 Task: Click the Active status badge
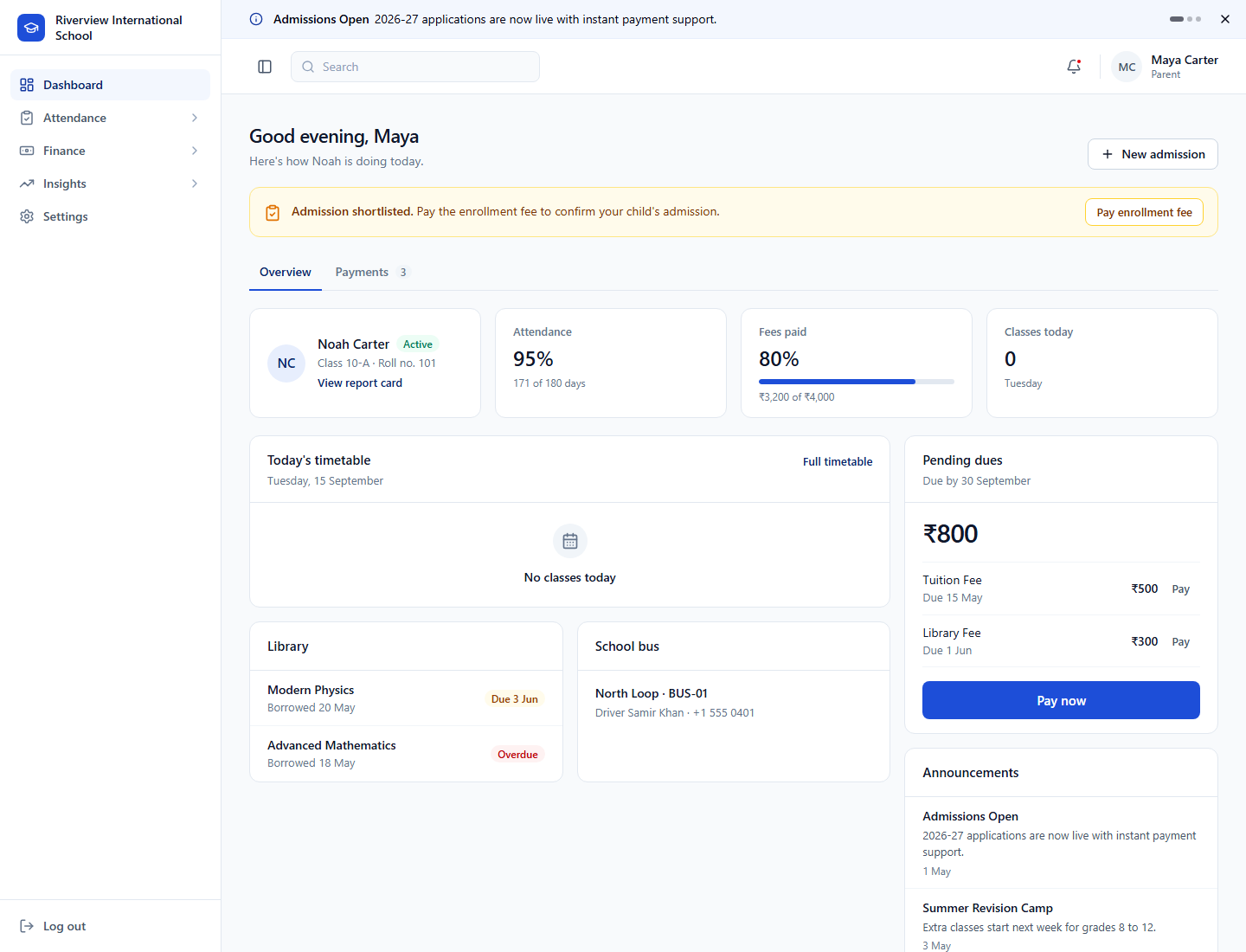418,344
